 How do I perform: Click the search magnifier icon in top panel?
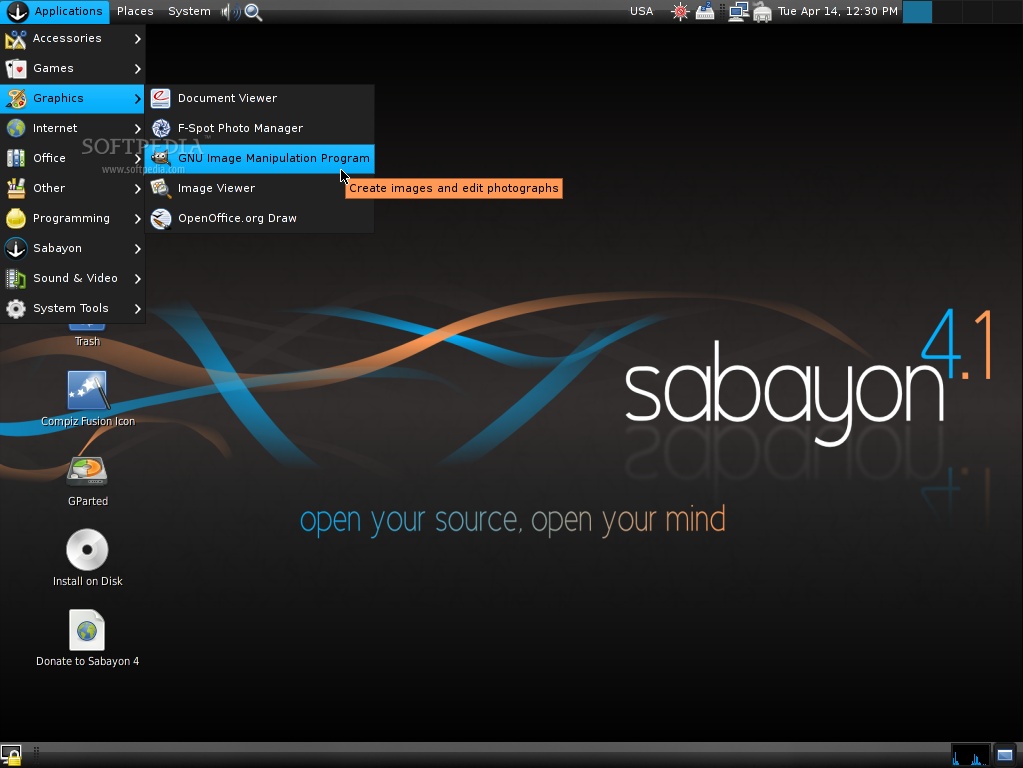coord(253,12)
